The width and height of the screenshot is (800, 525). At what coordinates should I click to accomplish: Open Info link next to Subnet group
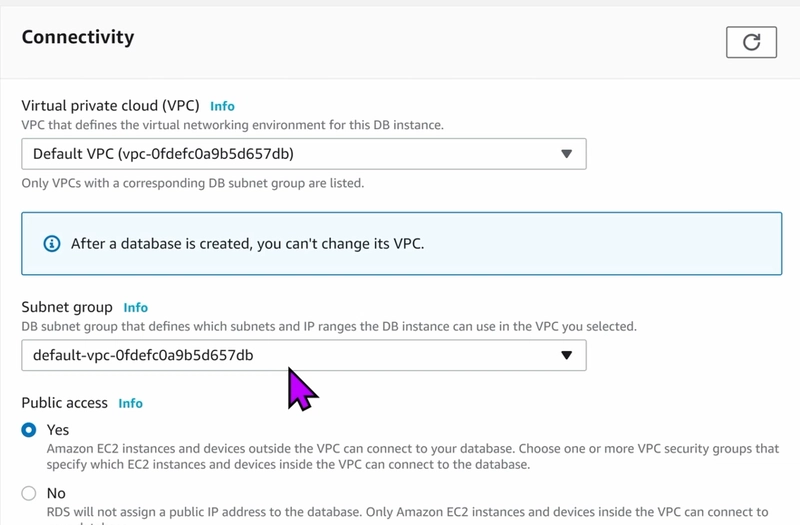[x=136, y=308]
